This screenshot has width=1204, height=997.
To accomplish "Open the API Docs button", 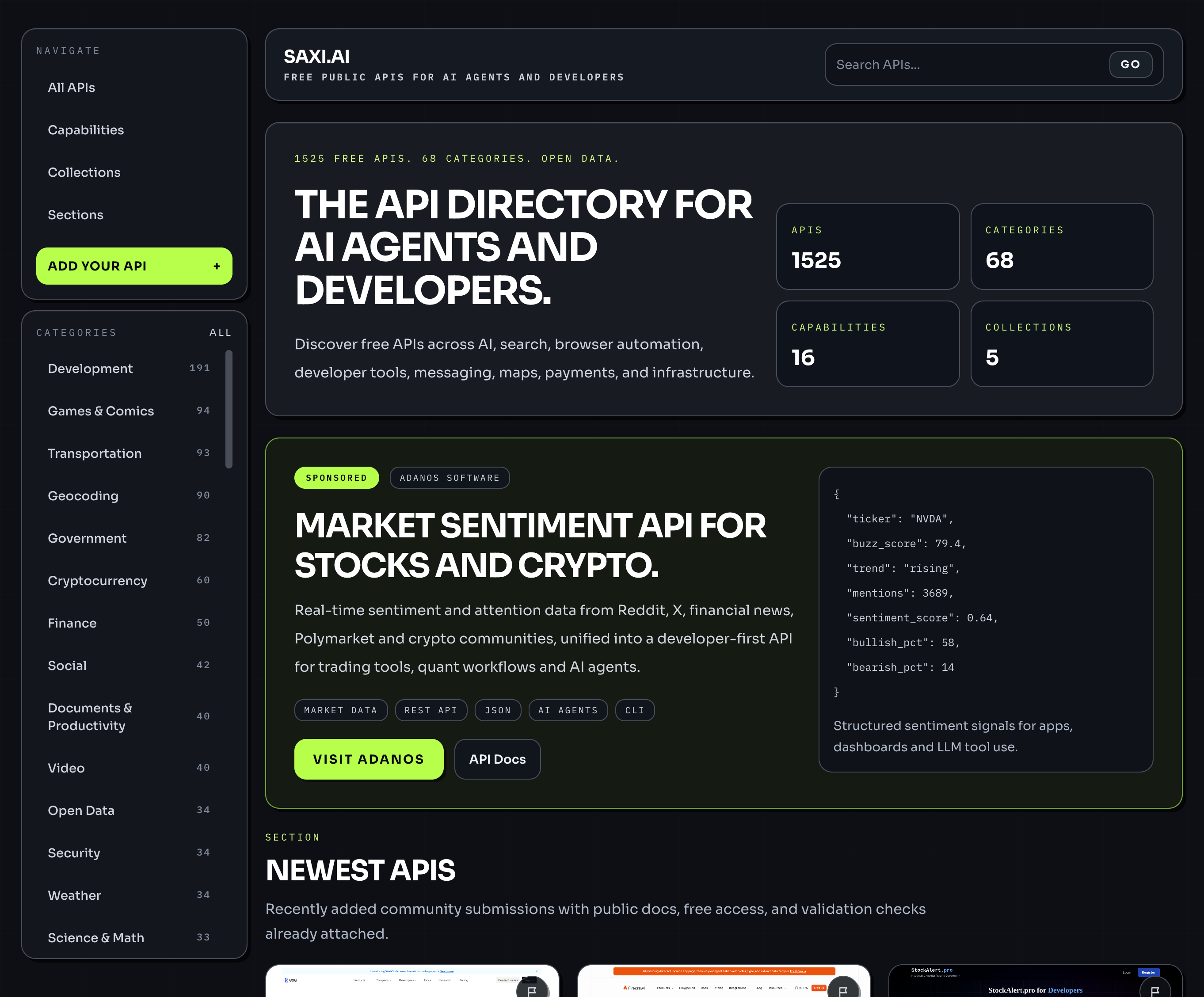I will tap(497, 759).
